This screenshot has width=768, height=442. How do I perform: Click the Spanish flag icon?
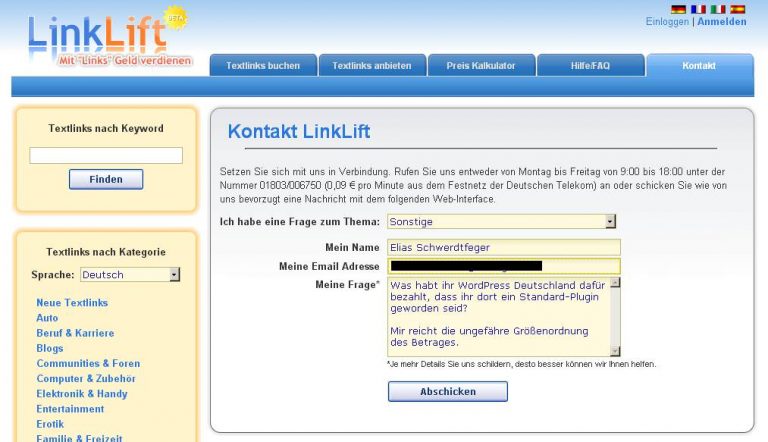coord(738,9)
